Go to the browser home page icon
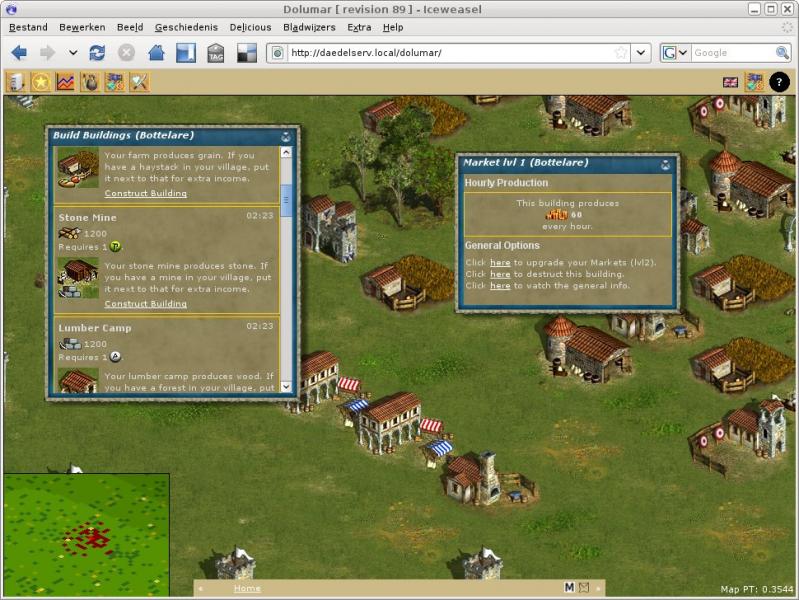 (156, 53)
